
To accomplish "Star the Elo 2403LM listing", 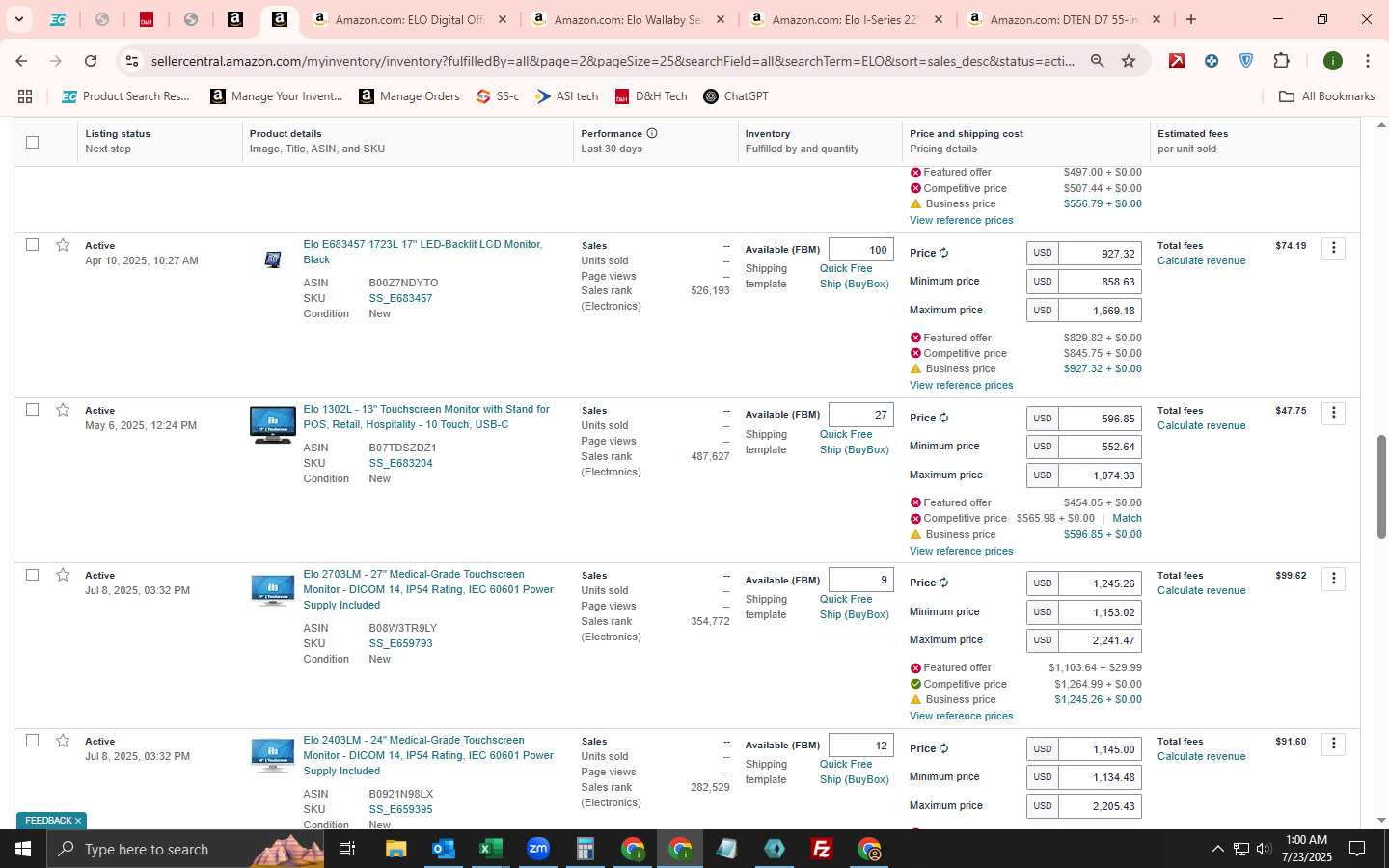I will tap(63, 741).
